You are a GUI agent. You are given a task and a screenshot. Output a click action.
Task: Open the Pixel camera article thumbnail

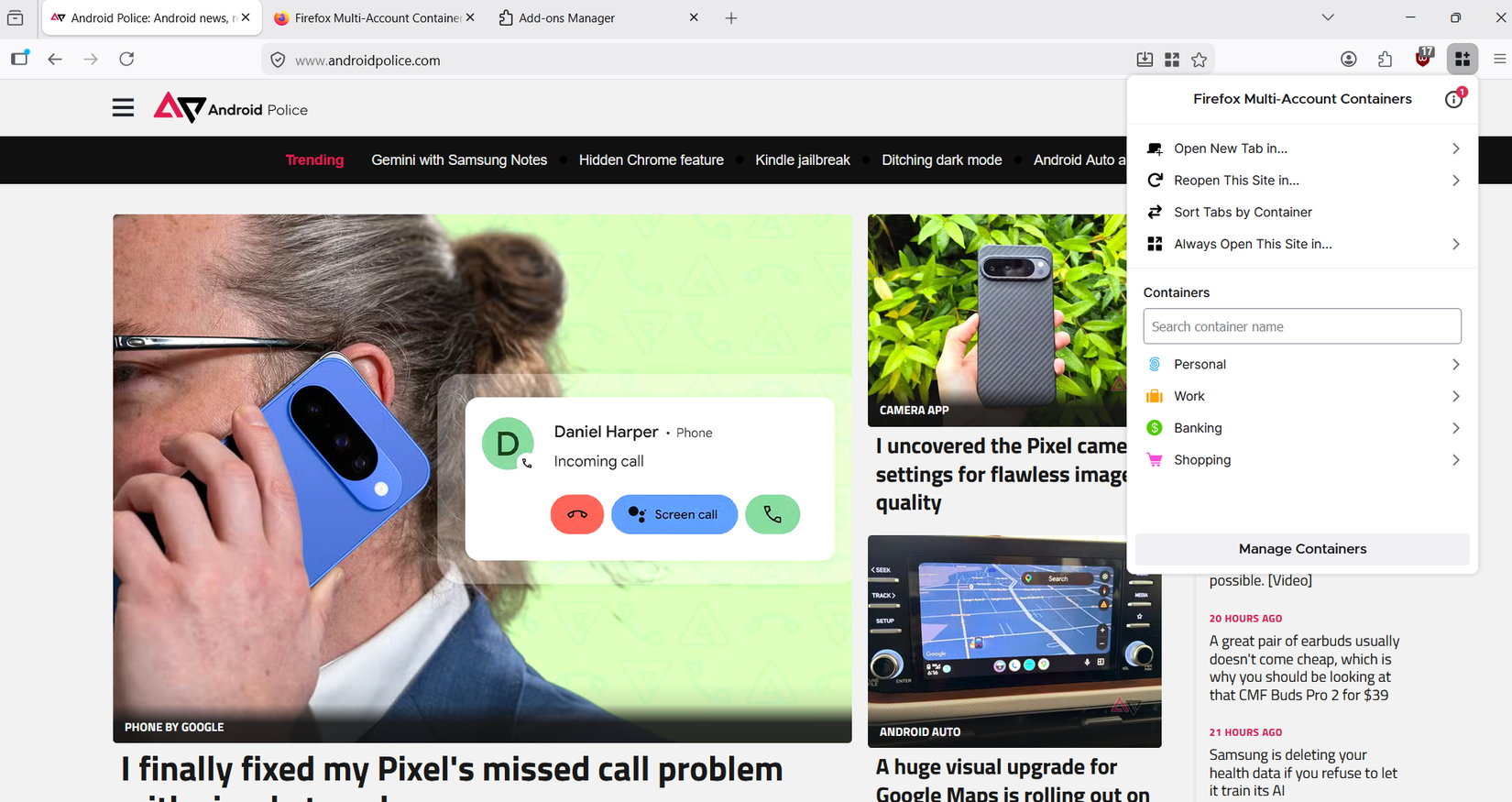pyautogui.click(x=997, y=321)
